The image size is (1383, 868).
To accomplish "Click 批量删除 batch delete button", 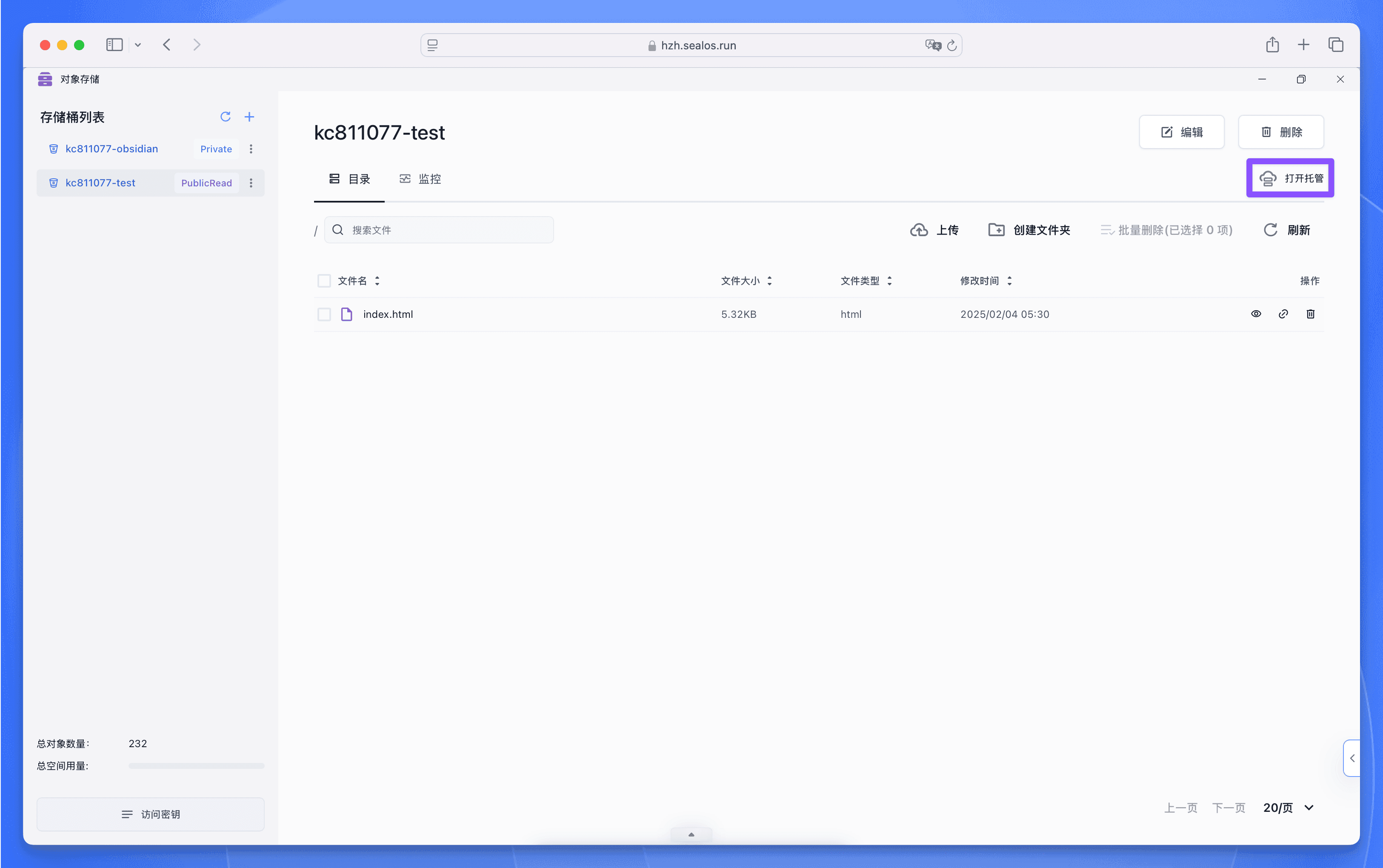I will click(x=1166, y=230).
